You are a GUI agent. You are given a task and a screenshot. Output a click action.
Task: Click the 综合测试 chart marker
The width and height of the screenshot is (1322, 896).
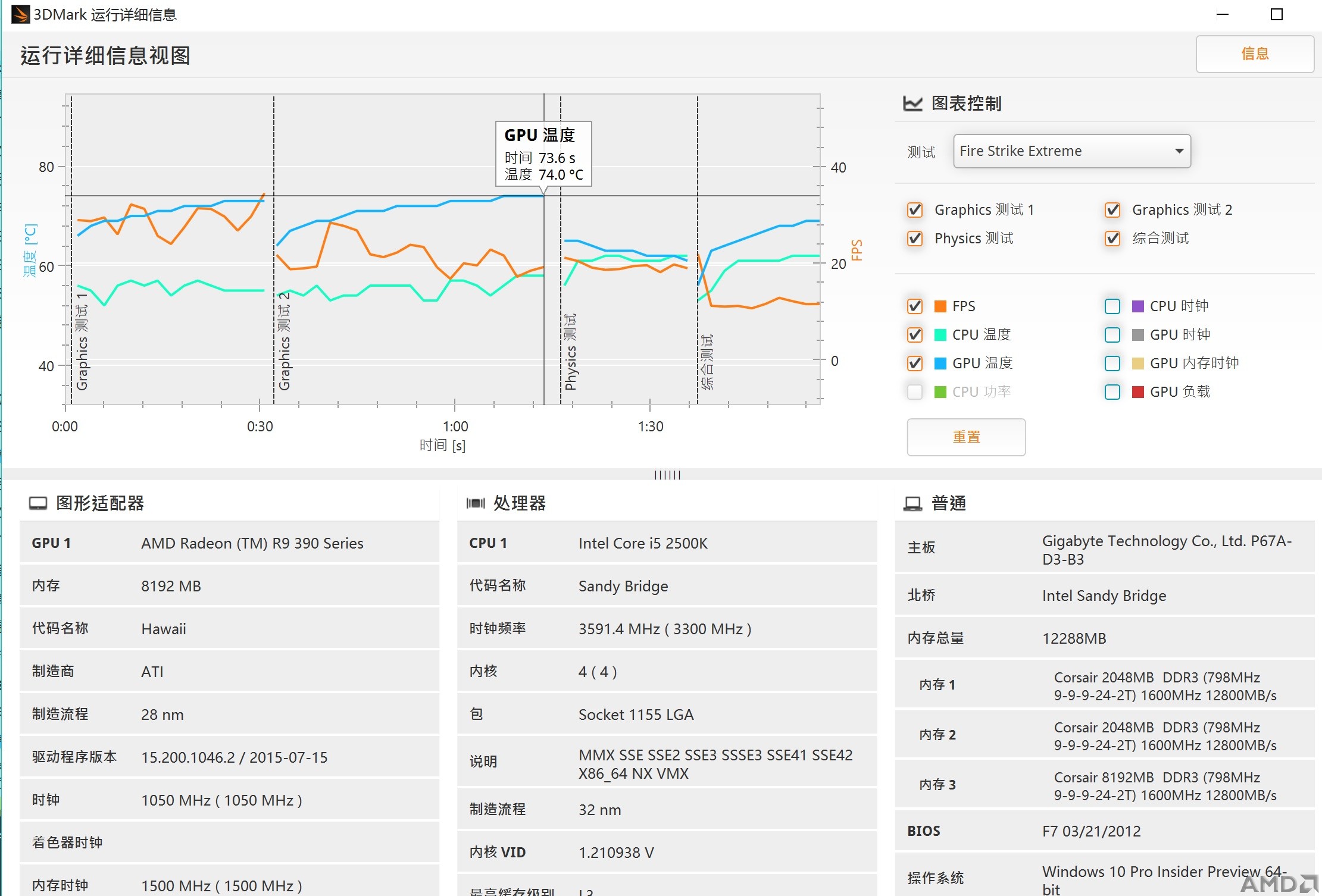[x=707, y=362]
